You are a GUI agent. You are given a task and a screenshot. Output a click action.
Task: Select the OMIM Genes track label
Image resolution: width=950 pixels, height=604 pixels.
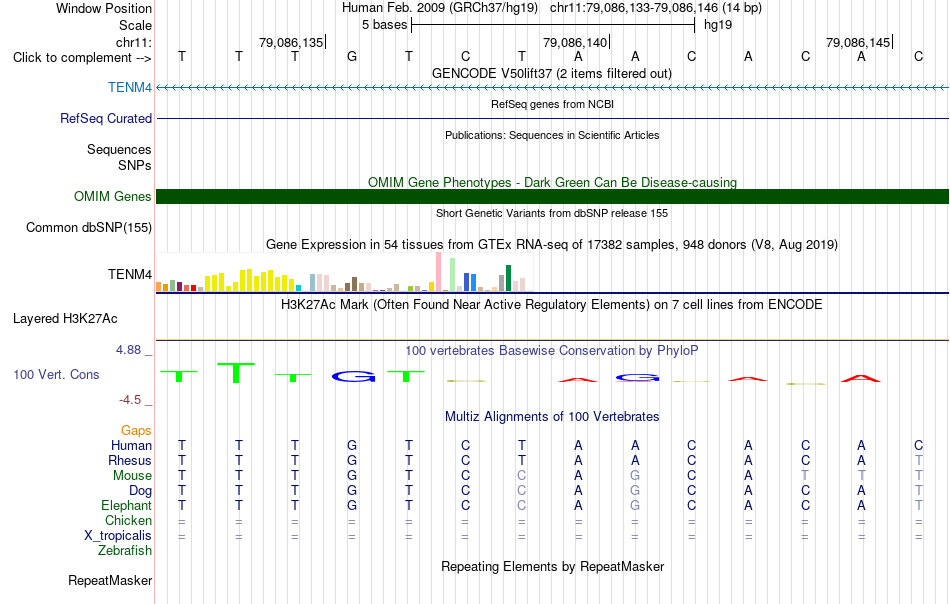pyautogui.click(x=113, y=196)
